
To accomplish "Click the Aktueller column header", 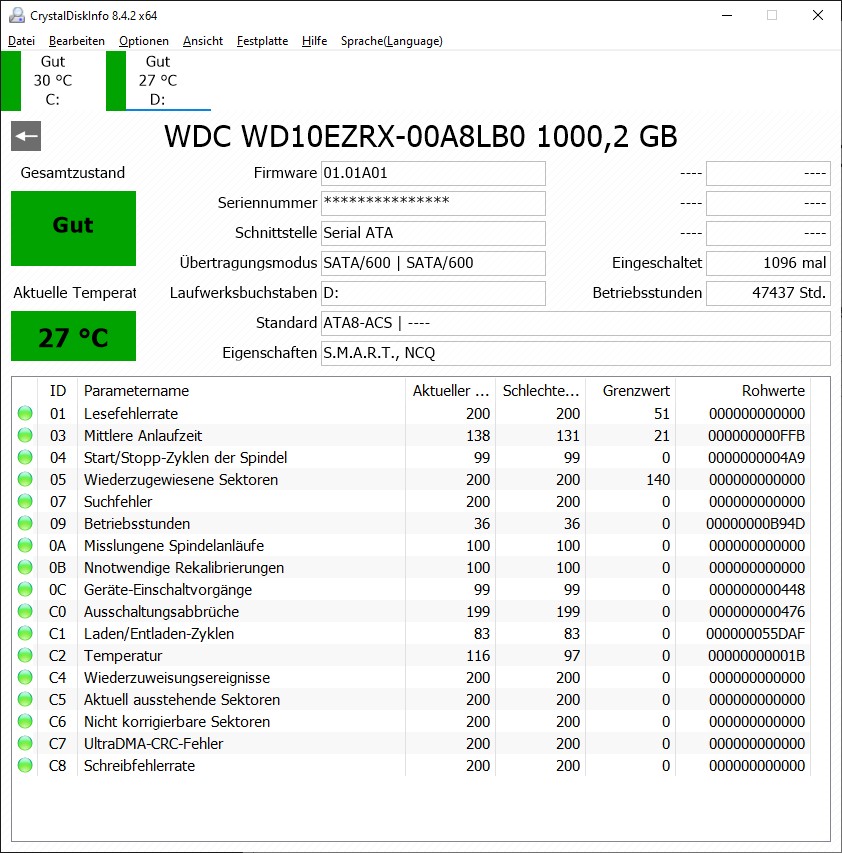I will point(450,391).
